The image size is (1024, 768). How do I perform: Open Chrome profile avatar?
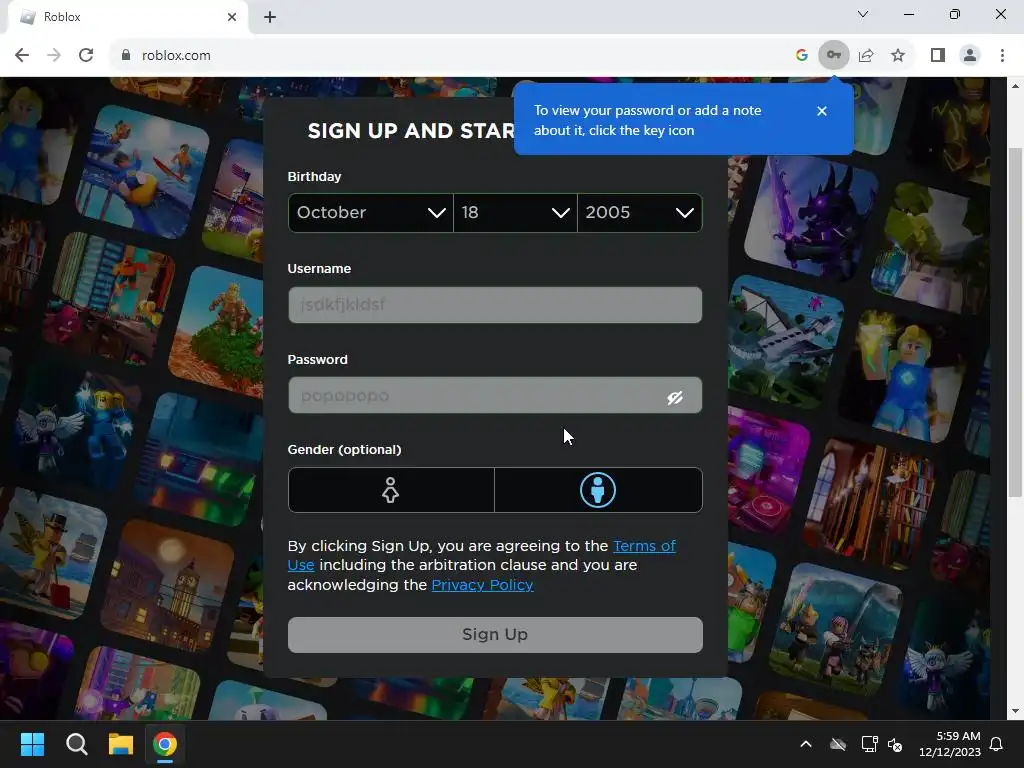970,56
